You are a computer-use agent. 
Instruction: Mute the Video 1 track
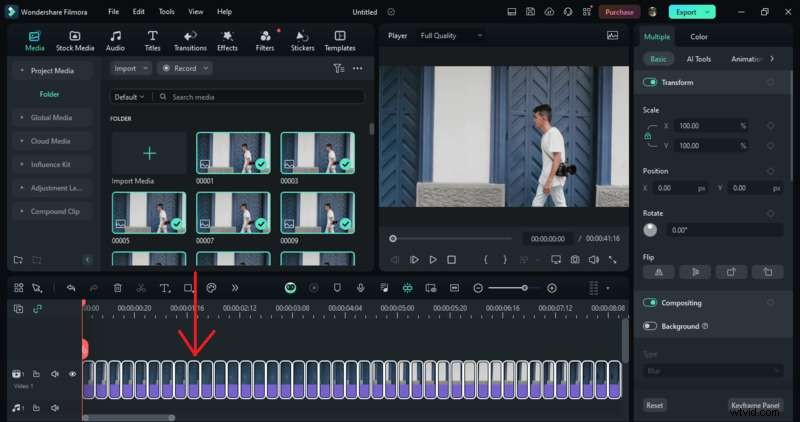pos(55,374)
